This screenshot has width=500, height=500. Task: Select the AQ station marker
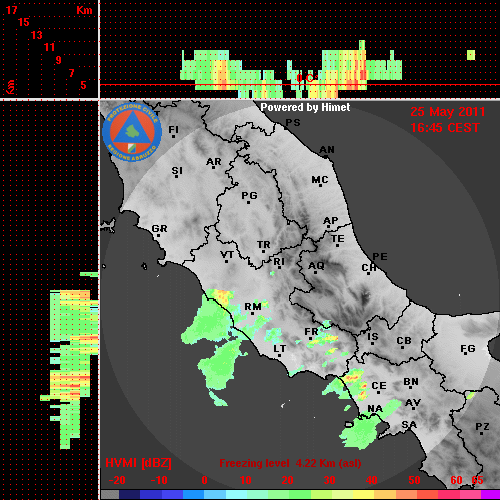[x=315, y=273]
